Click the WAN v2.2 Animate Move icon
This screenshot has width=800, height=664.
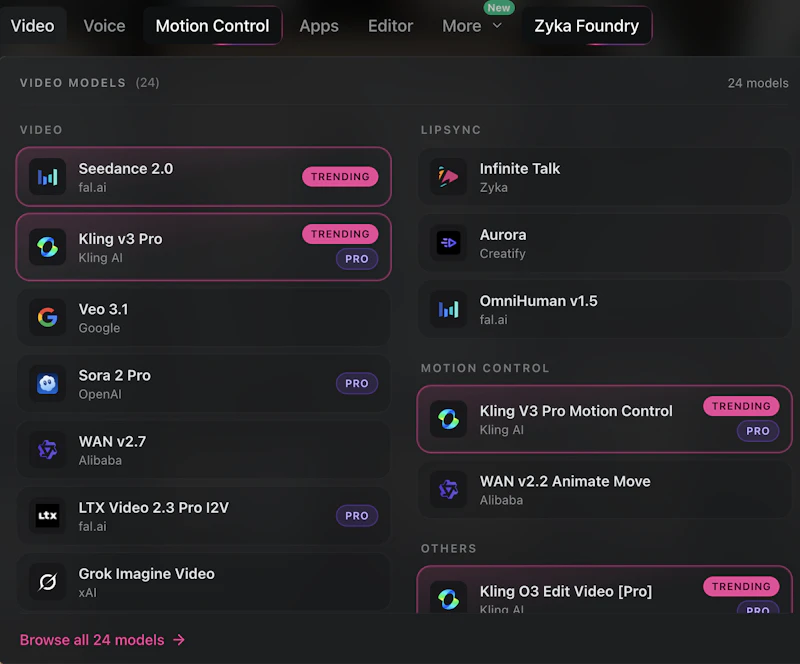coord(448,489)
